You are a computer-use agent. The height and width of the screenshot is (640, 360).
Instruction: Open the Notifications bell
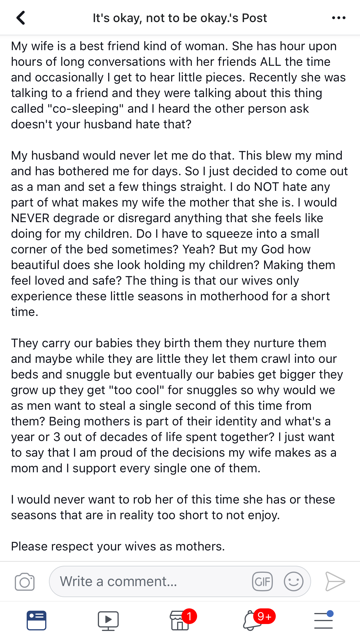pos(251,621)
